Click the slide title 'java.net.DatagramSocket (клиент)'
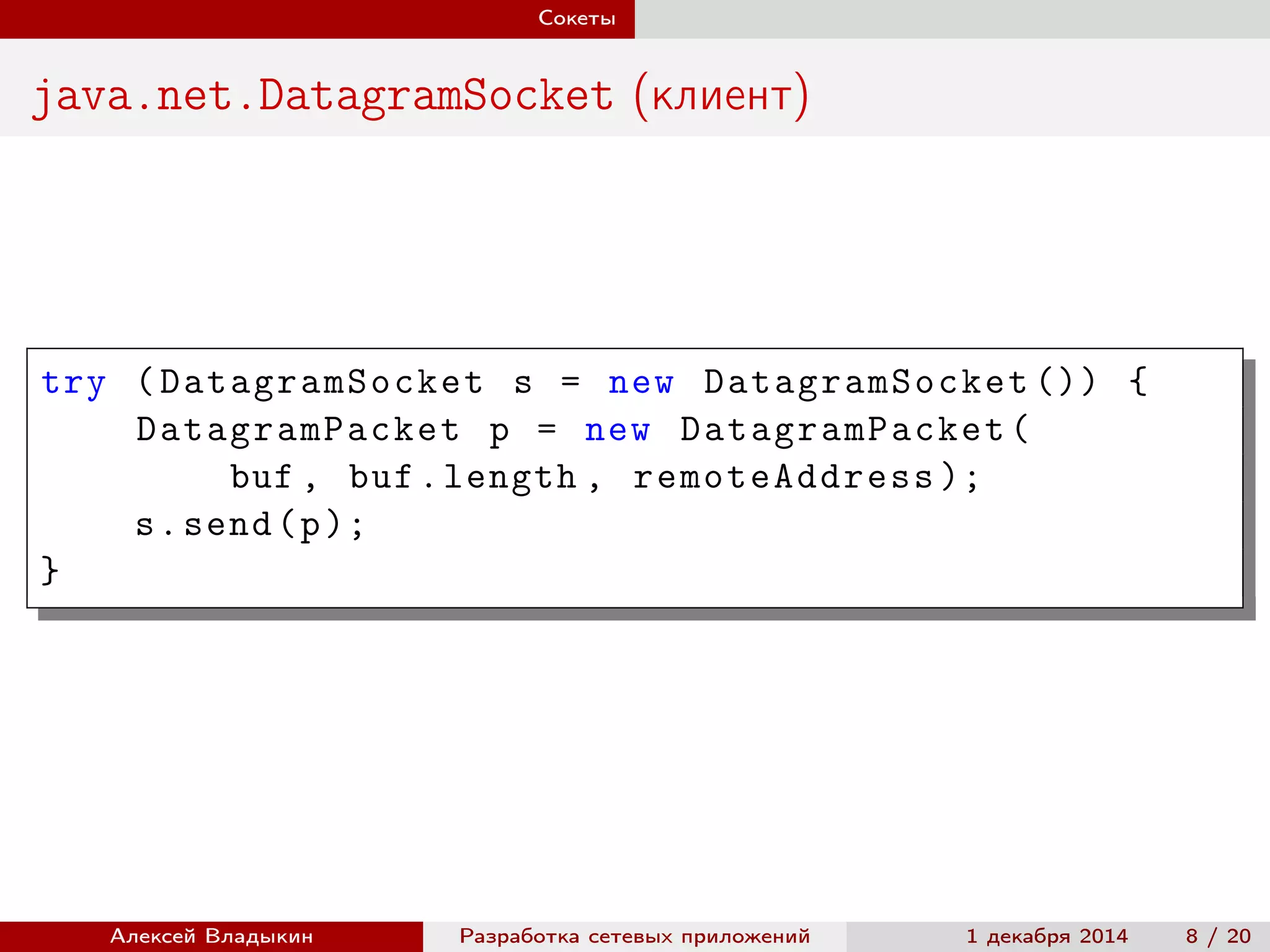The image size is (1270, 952). pyautogui.click(x=420, y=96)
